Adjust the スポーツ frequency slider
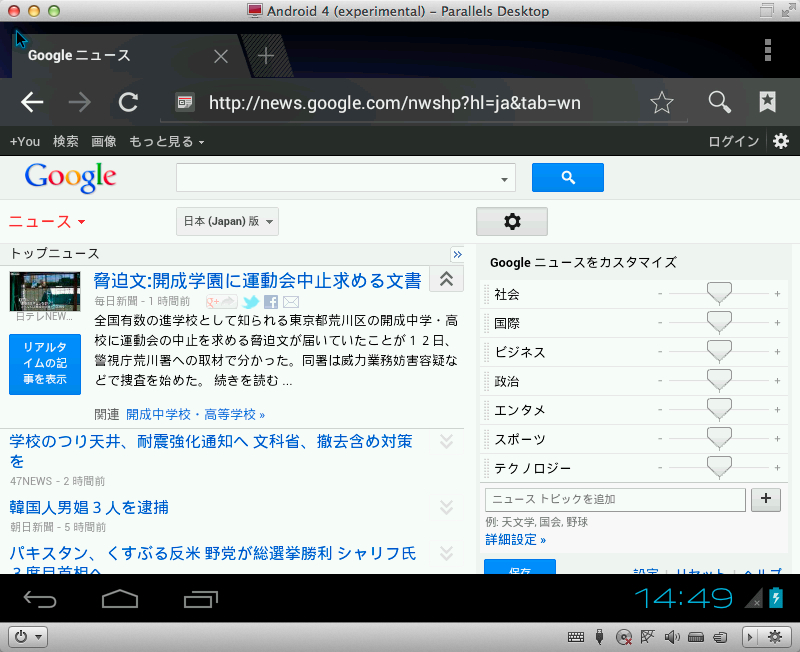The image size is (800, 652). pos(719,439)
